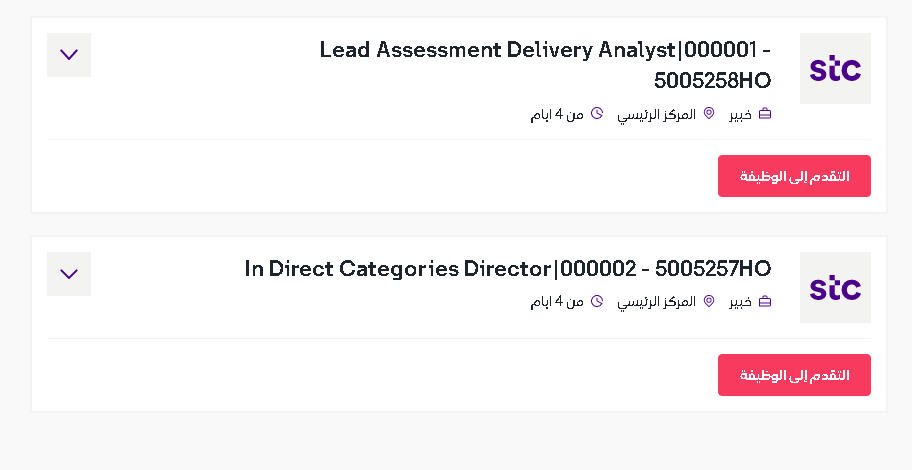Image resolution: width=912 pixels, height=470 pixels.
Task: Click briefcase icon in second job card
Action: coord(765,301)
